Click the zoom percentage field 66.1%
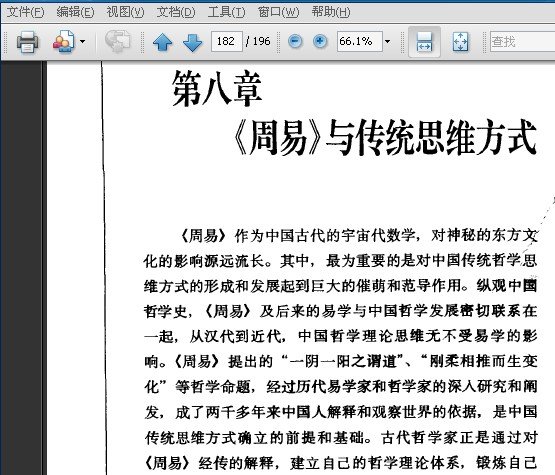 click(x=360, y=41)
